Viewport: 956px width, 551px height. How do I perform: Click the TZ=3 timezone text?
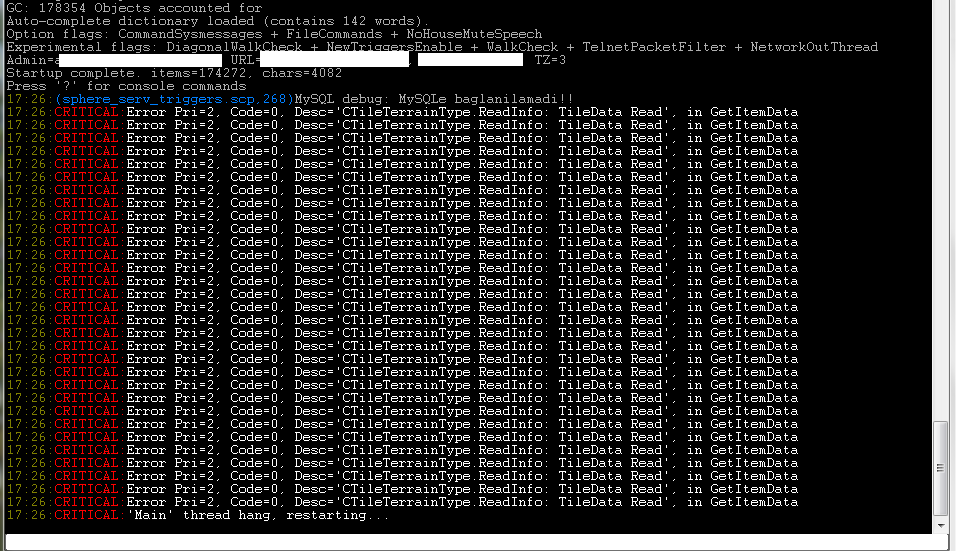click(550, 60)
